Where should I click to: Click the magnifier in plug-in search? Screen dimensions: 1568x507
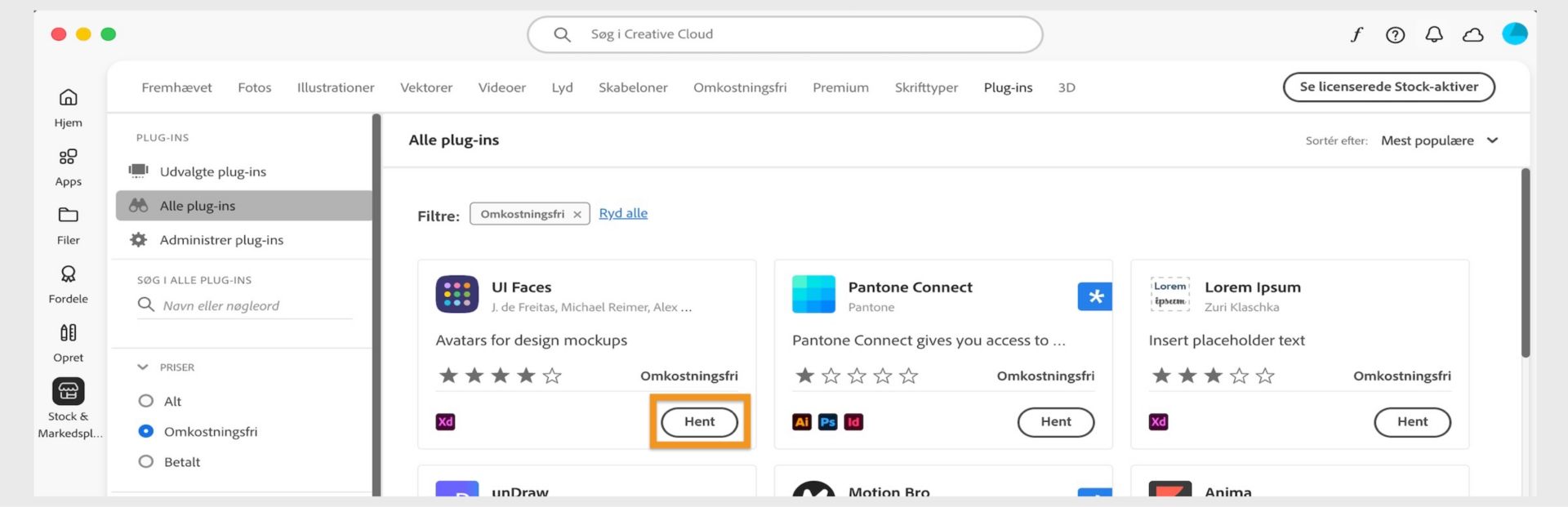146,305
